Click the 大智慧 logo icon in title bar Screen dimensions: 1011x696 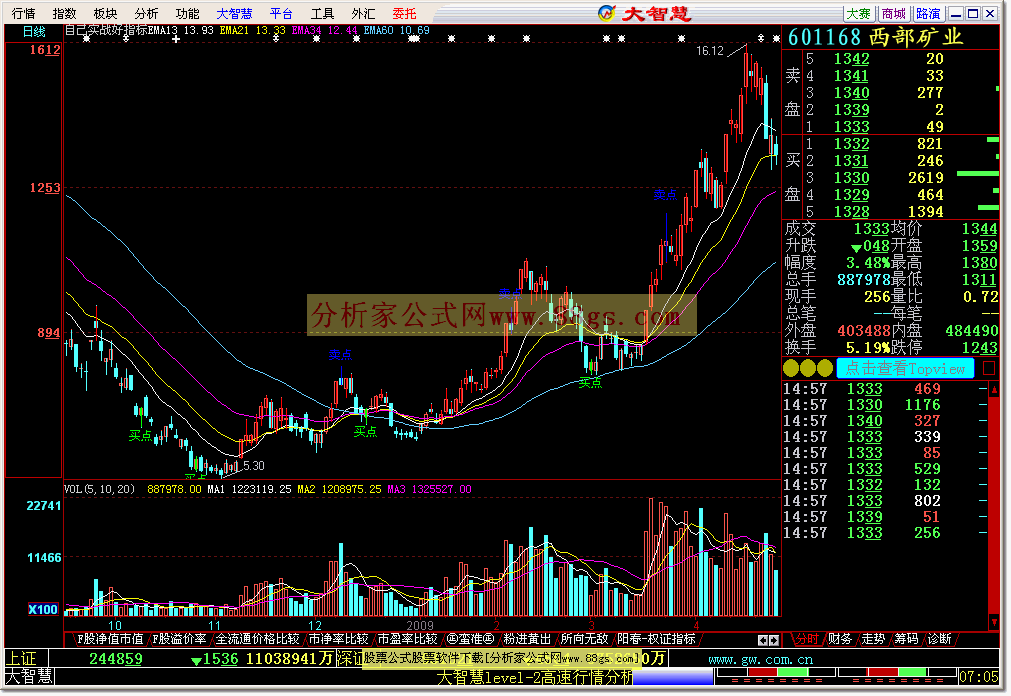(606, 13)
